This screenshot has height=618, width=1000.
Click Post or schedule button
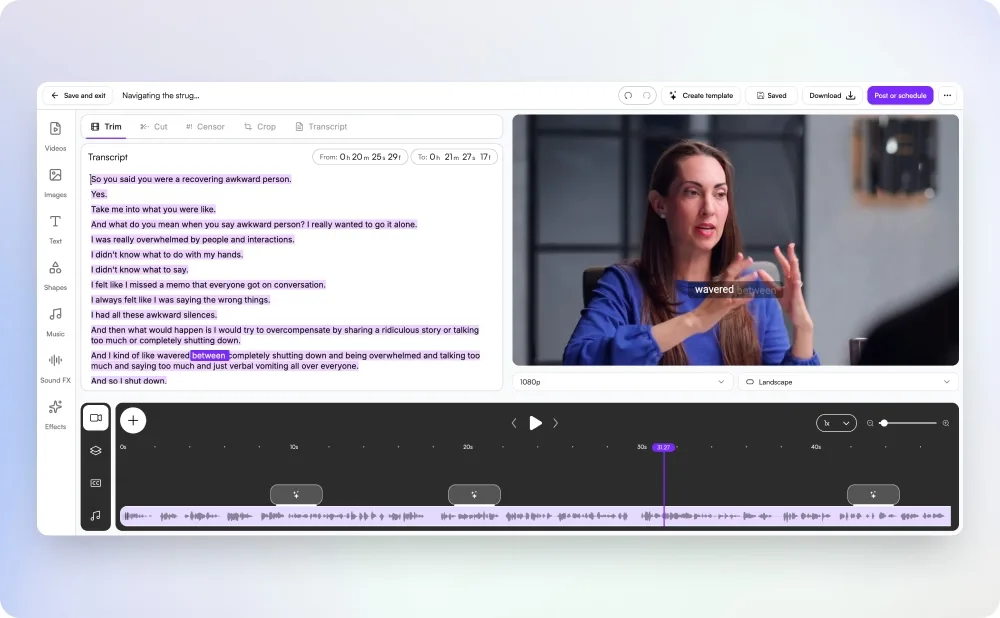(x=900, y=96)
